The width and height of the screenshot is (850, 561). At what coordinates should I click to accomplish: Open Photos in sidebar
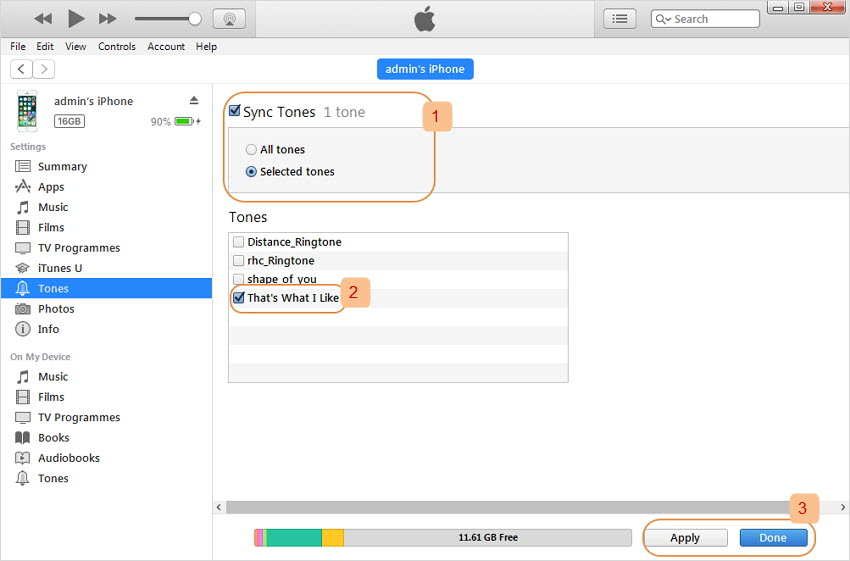pyautogui.click(x=106, y=309)
